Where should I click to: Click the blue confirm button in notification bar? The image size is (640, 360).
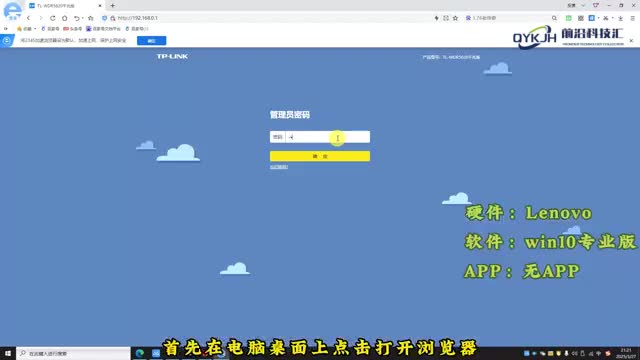(151, 41)
